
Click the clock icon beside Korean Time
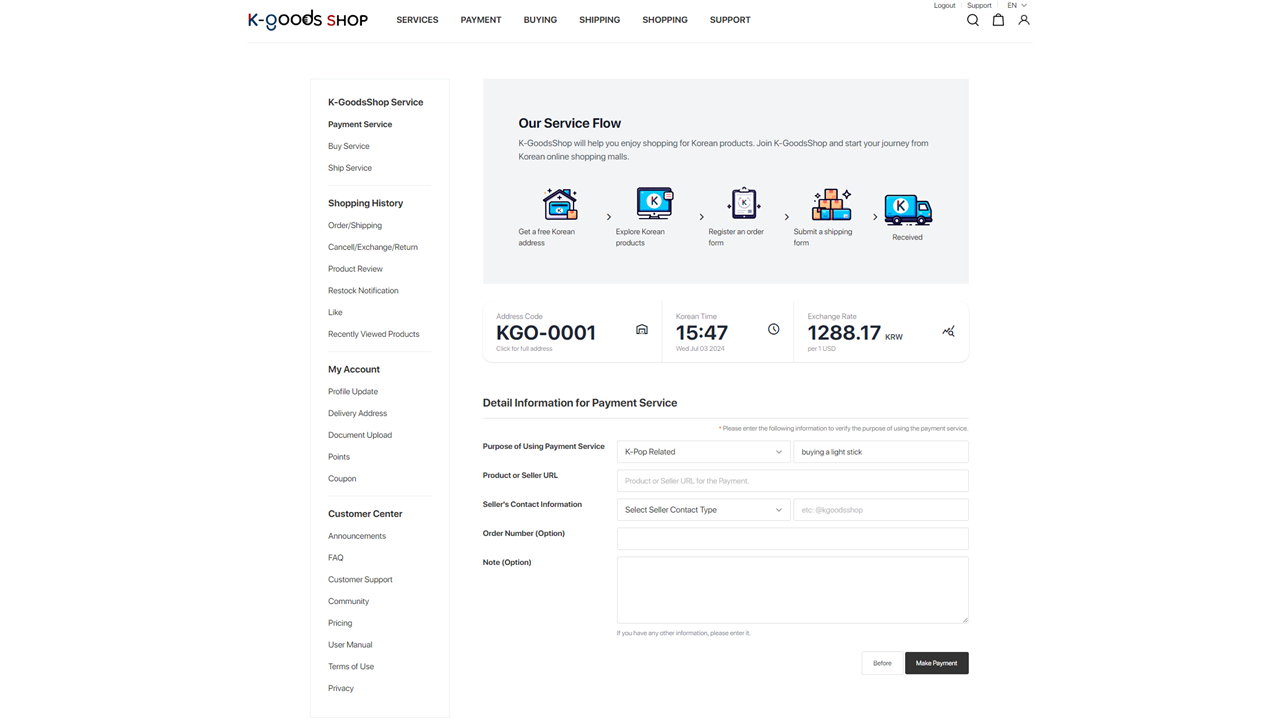773,329
